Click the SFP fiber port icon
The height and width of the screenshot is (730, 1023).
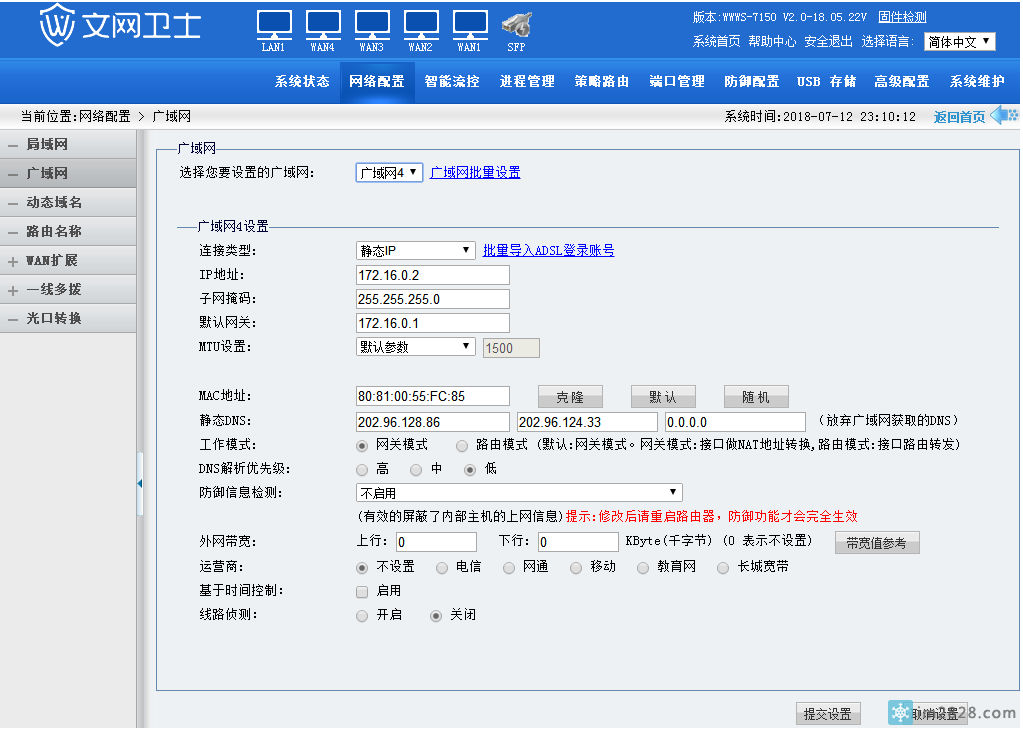[516, 24]
